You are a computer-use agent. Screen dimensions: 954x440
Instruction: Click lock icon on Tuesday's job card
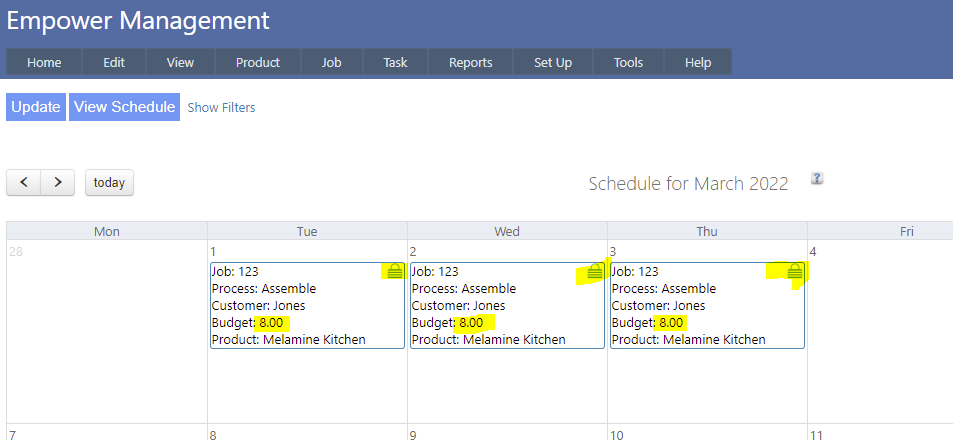click(x=395, y=271)
